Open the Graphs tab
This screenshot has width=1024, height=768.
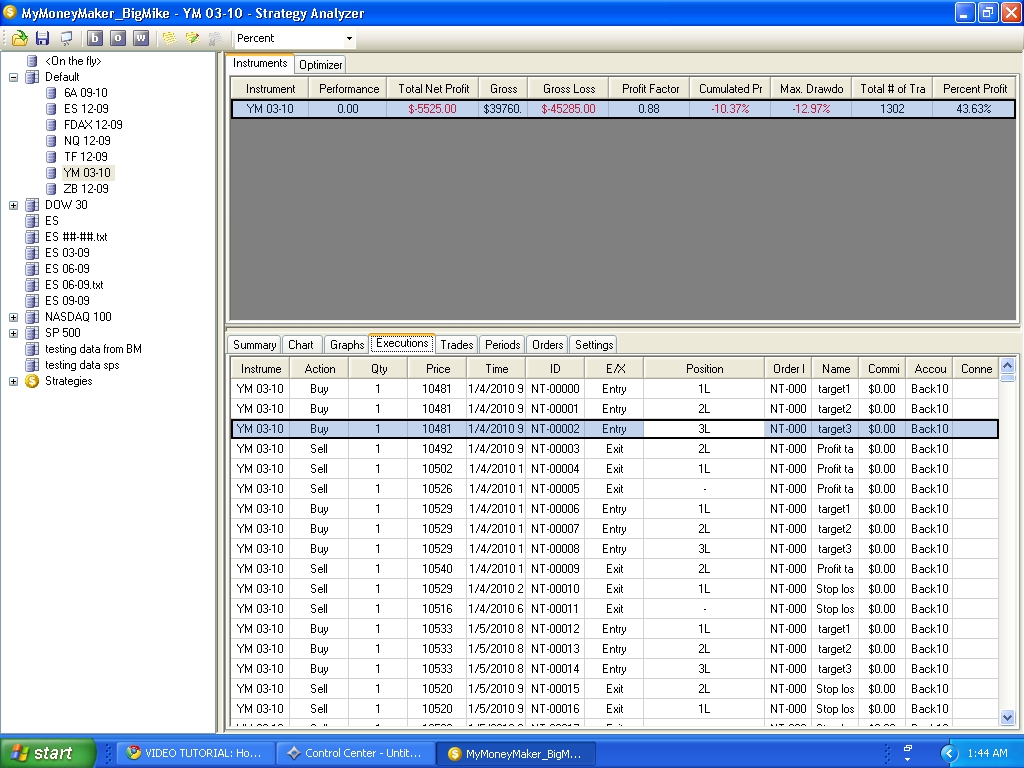point(347,345)
